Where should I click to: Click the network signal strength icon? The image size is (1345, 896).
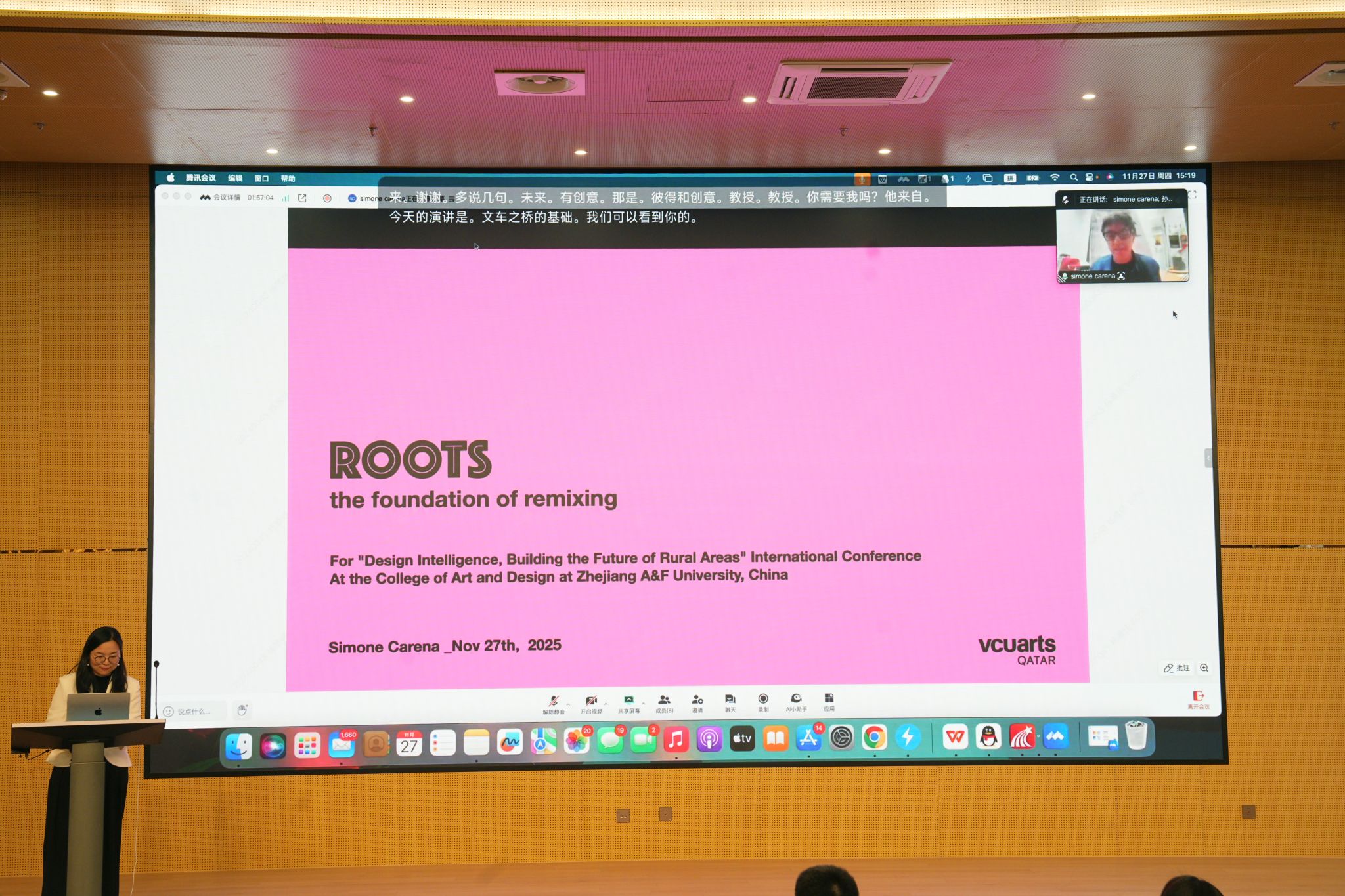(285, 198)
